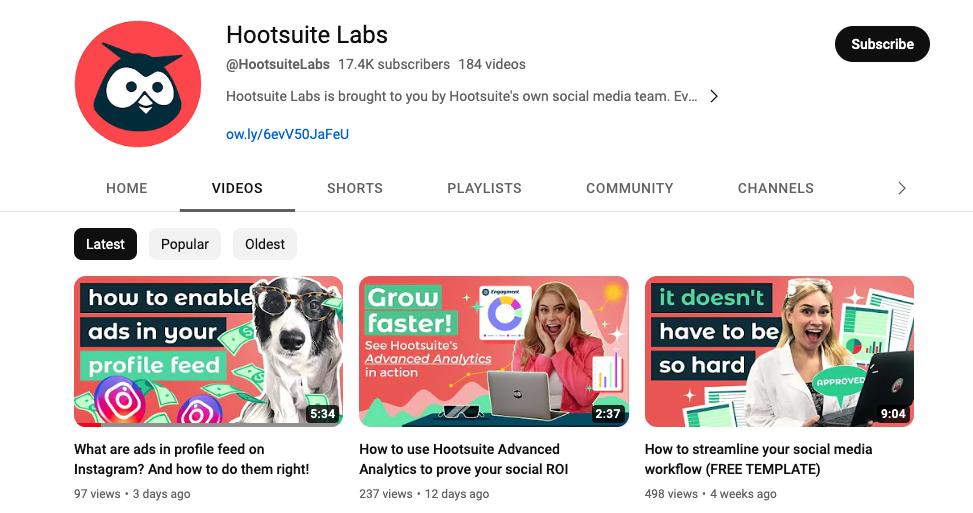973x513 pixels.
Task: Open the Instagram profile feed ads video thumbnail
Action: click(x=208, y=351)
